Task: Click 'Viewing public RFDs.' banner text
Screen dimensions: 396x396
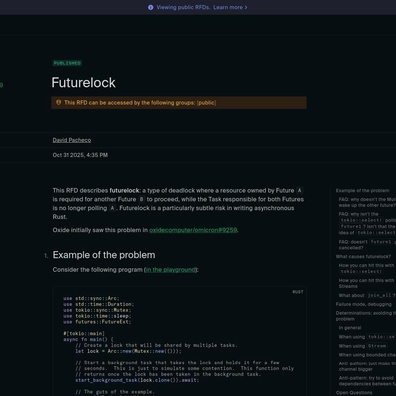Action: (183, 7)
